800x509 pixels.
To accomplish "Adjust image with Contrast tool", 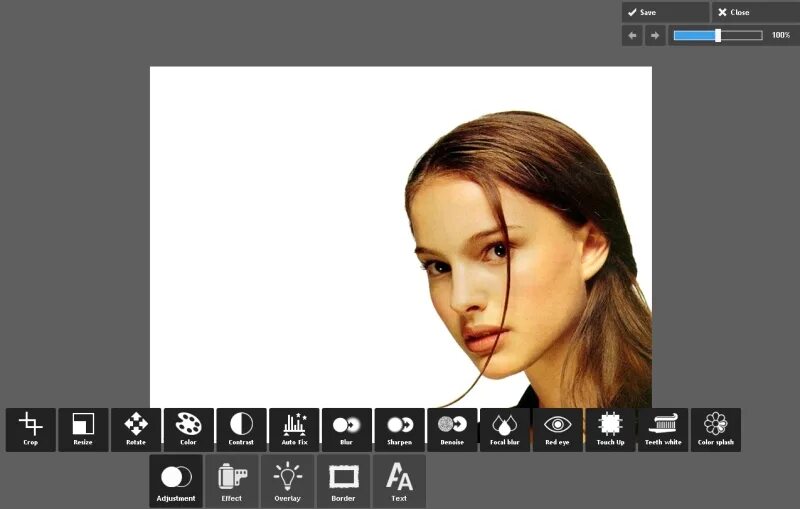I will pos(241,429).
